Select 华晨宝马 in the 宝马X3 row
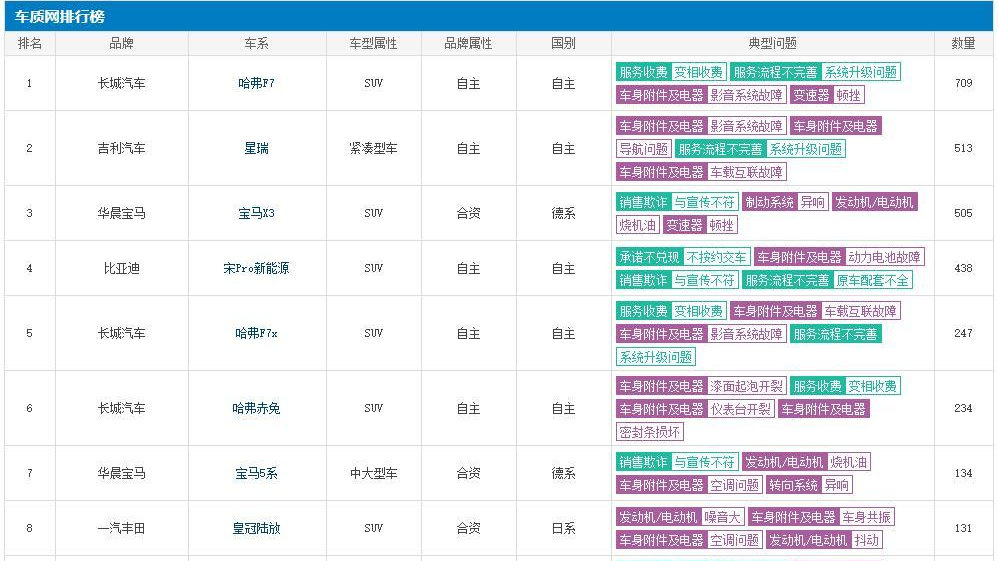The height and width of the screenshot is (561, 998). (x=122, y=213)
